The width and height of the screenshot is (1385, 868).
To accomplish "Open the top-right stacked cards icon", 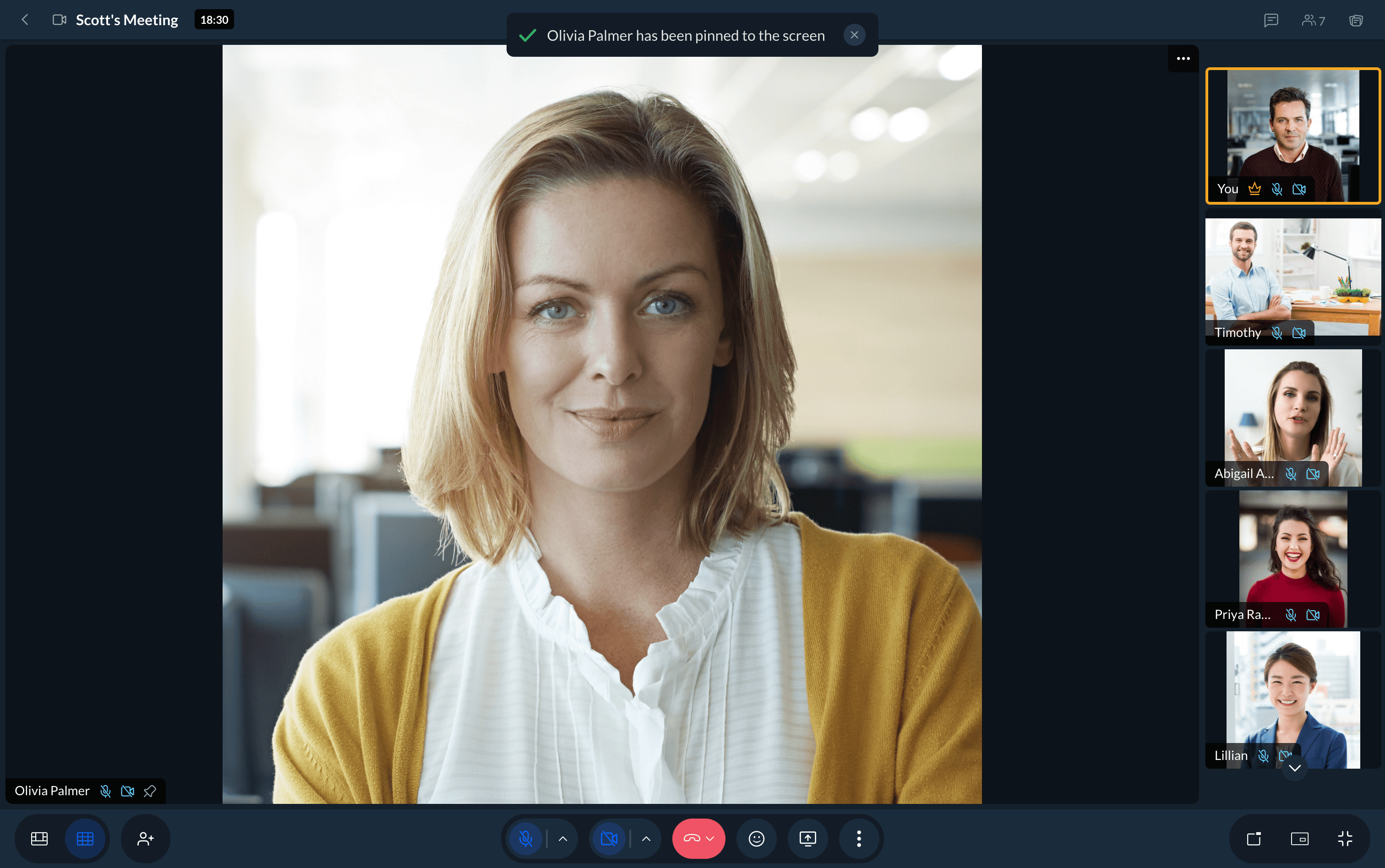I will point(1356,21).
